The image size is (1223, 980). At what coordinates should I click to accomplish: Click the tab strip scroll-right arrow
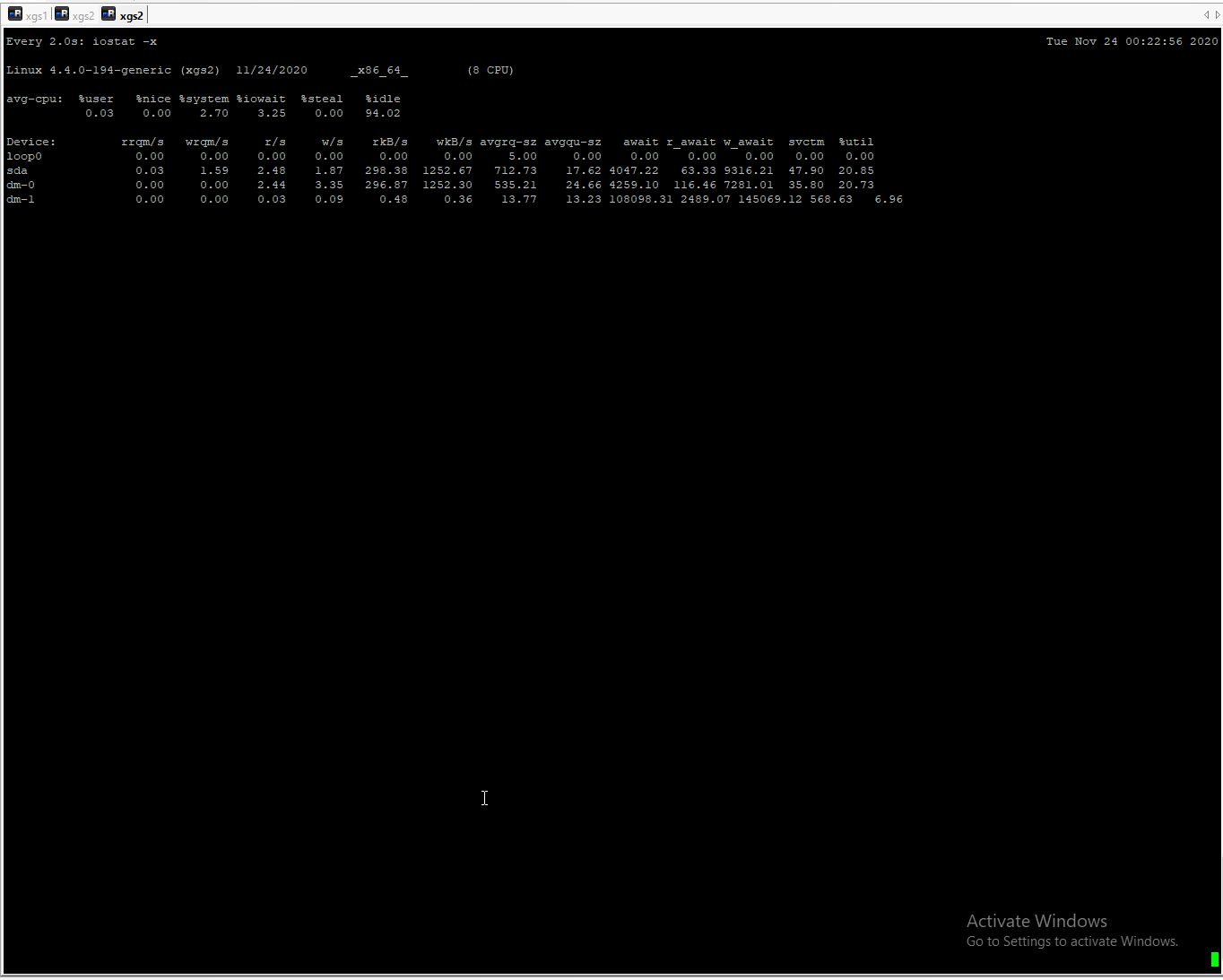[1217, 14]
